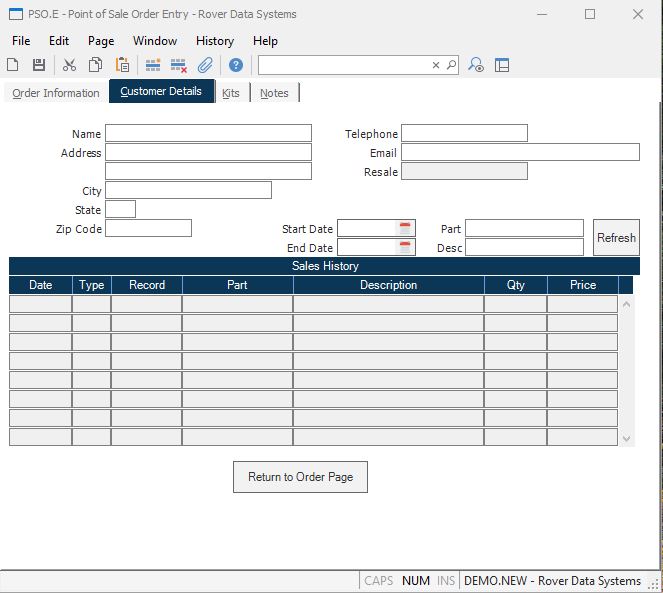The image size is (663, 593).
Task: Click into the Email input field
Action: click(520, 152)
